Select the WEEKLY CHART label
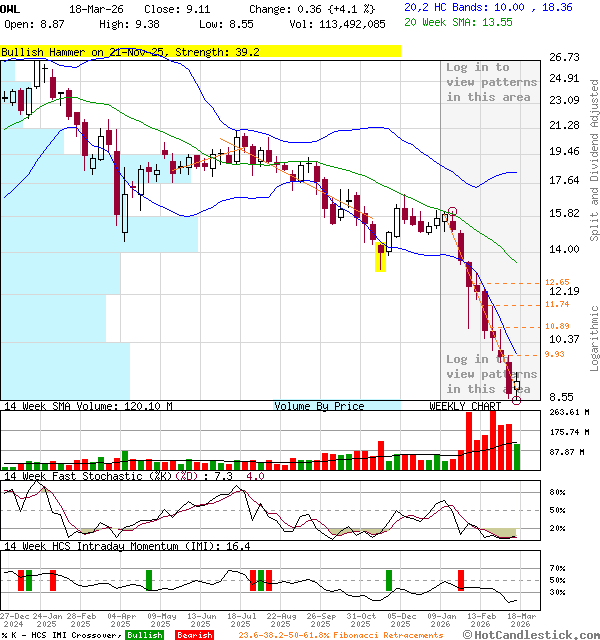This screenshot has width=600, height=640. click(x=465, y=406)
